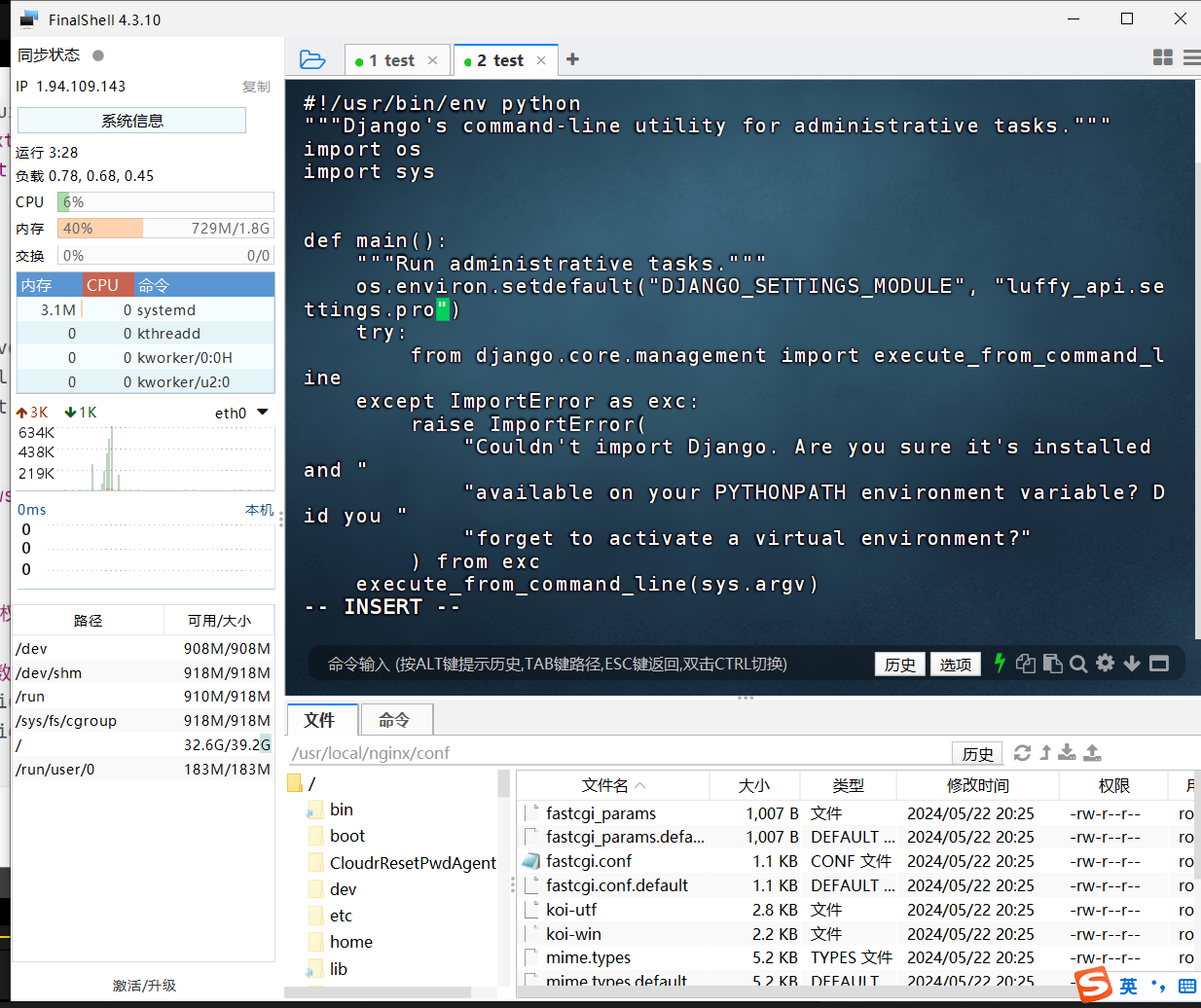The image size is (1201, 1008).
Task: Select the systemd process row
Action: click(146, 309)
